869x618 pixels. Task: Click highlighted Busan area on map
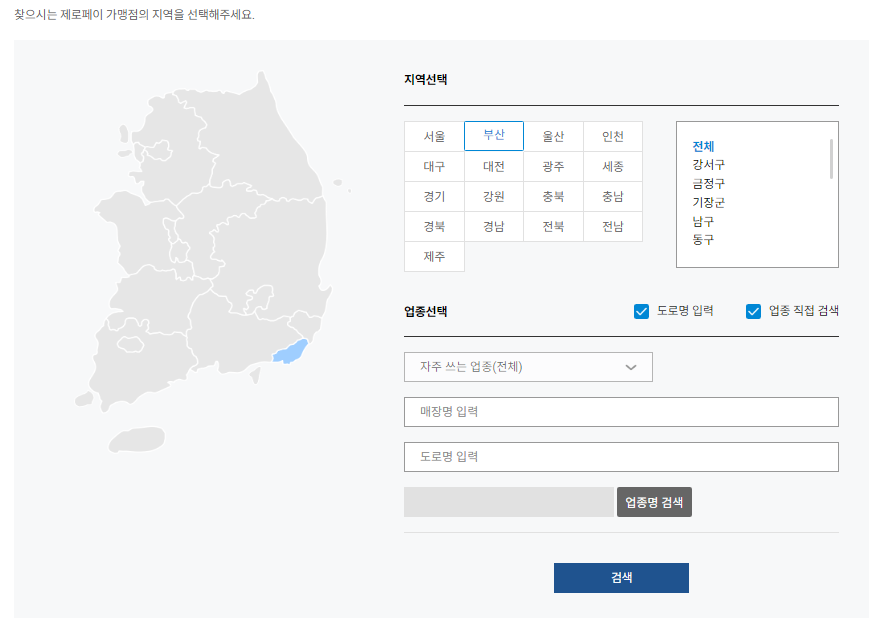tap(291, 351)
